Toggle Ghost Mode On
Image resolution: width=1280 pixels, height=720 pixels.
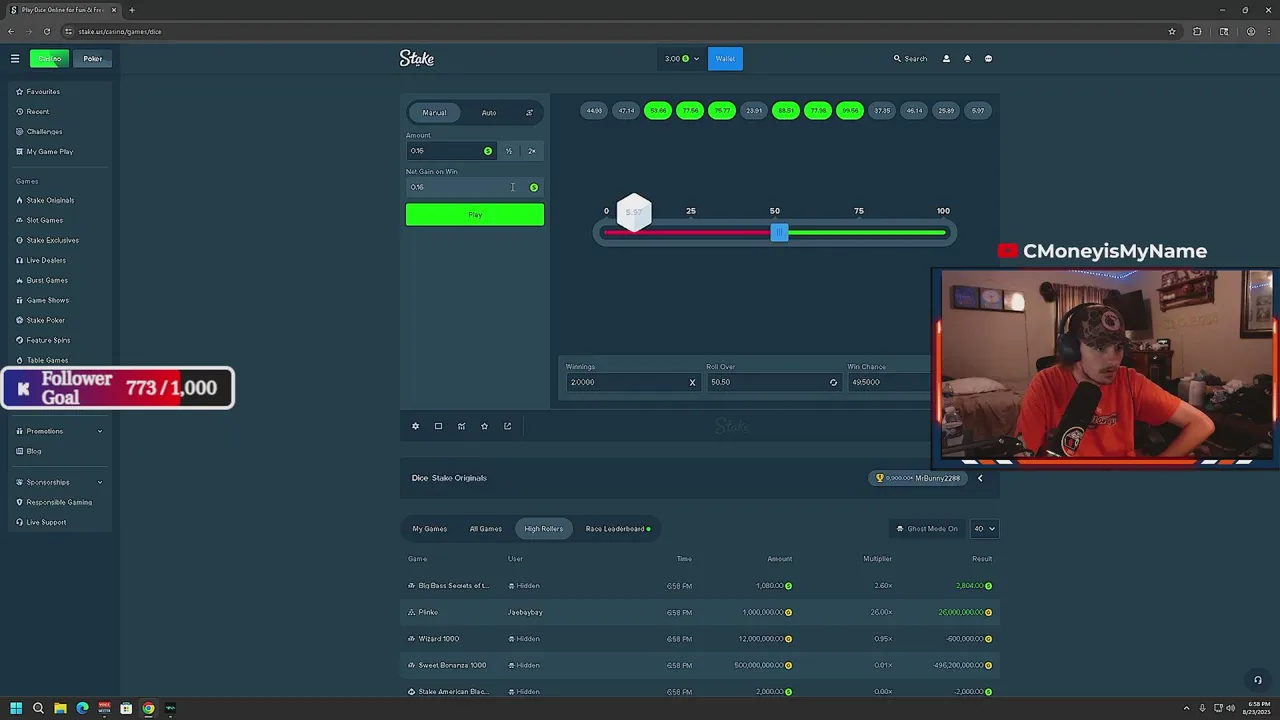(927, 529)
